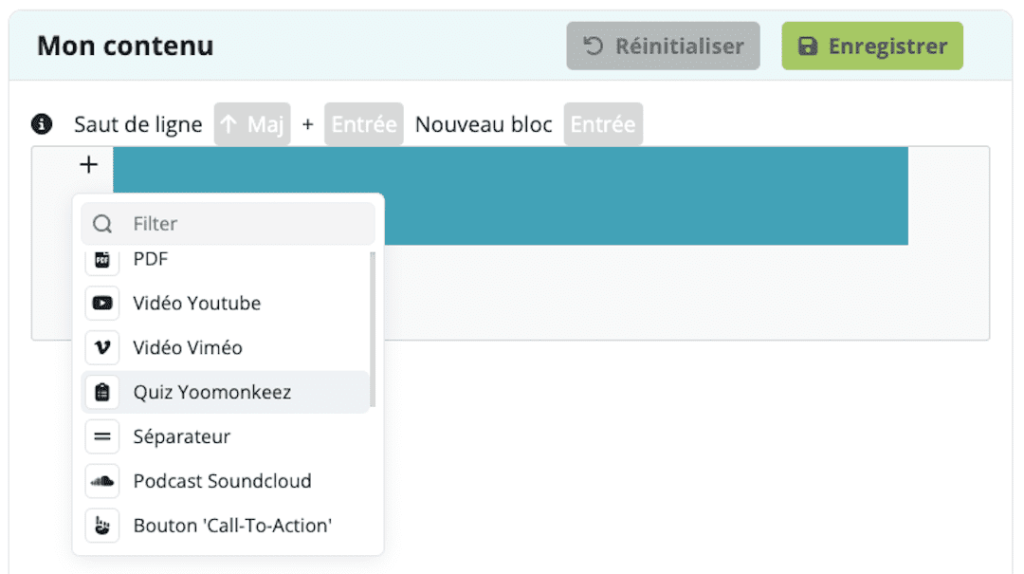1024x574 pixels.
Task: Click the Quiz clipboard icon
Action: [x=103, y=392]
